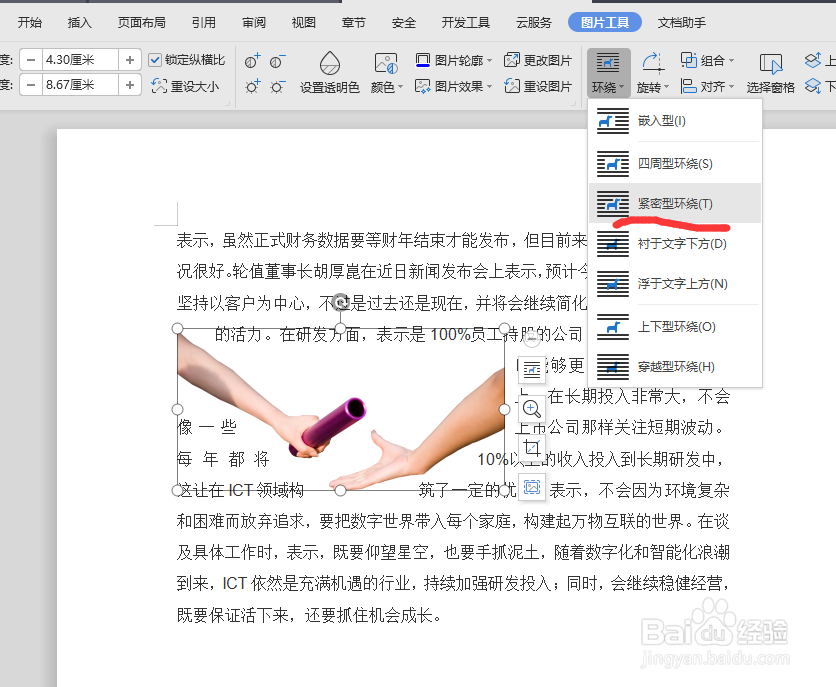Choose 紧密型环绕(T) wrap option

pyautogui.click(x=675, y=204)
